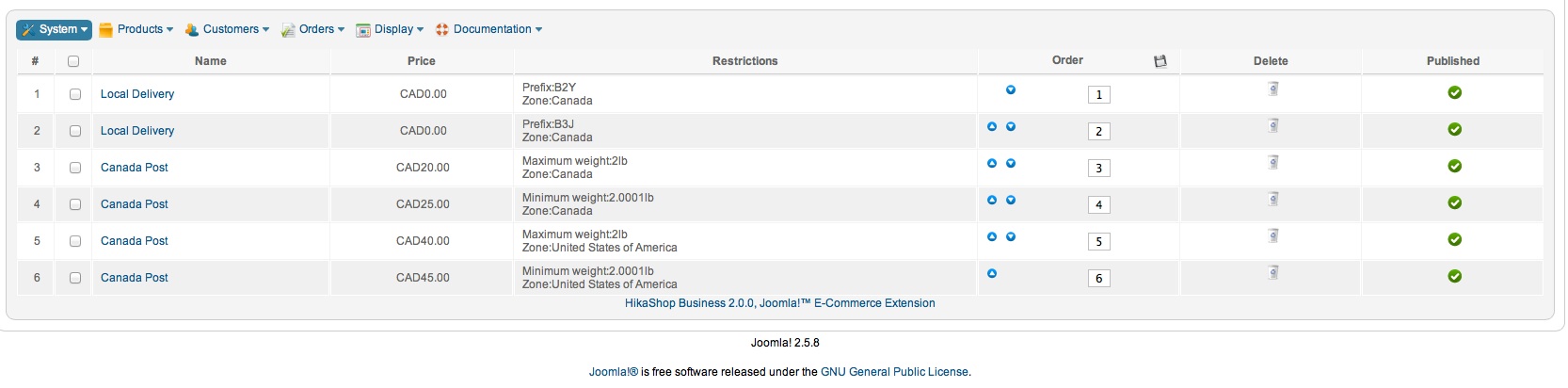The width and height of the screenshot is (1568, 388).
Task: Save ordering icon in Order header
Action: (x=1160, y=61)
